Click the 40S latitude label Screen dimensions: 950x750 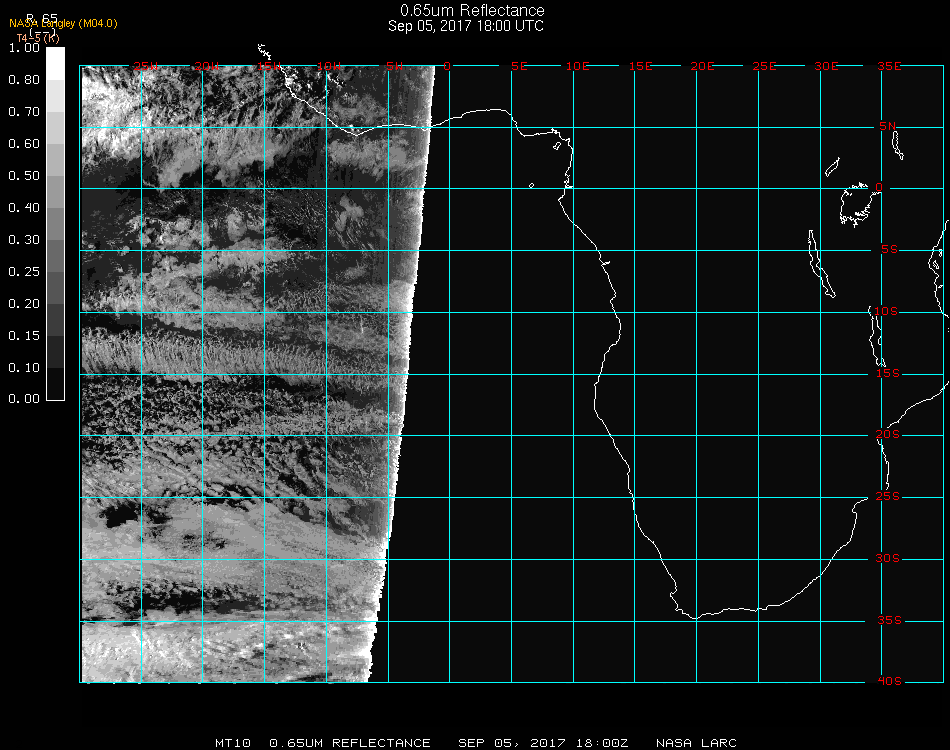tap(889, 682)
